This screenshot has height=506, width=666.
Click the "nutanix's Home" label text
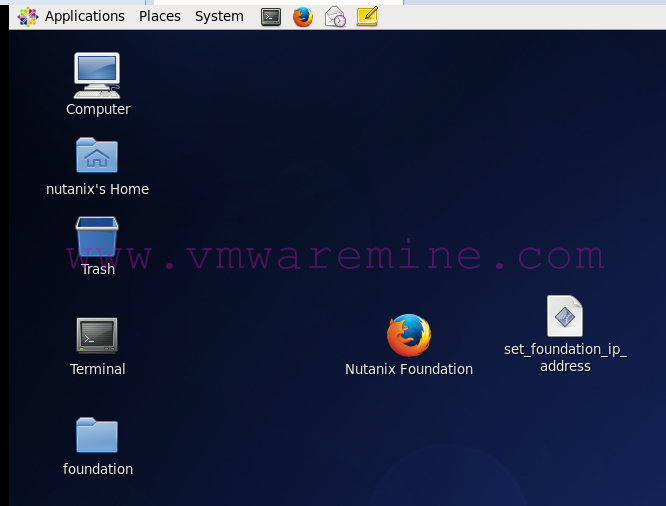click(x=97, y=189)
